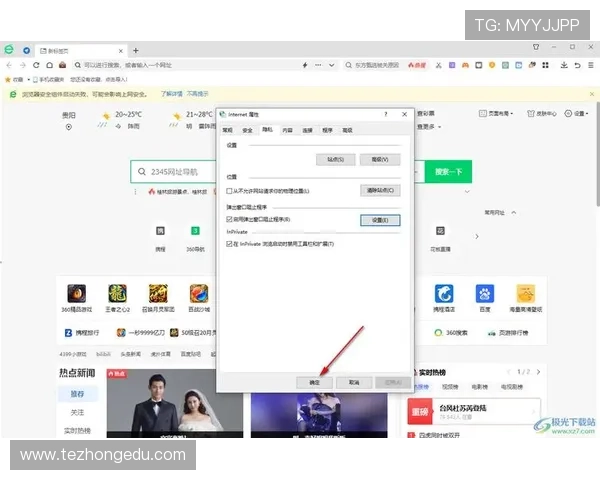600x480 pixels.
Task: Toggle never allow websites location request checkbox
Action: click(229, 191)
